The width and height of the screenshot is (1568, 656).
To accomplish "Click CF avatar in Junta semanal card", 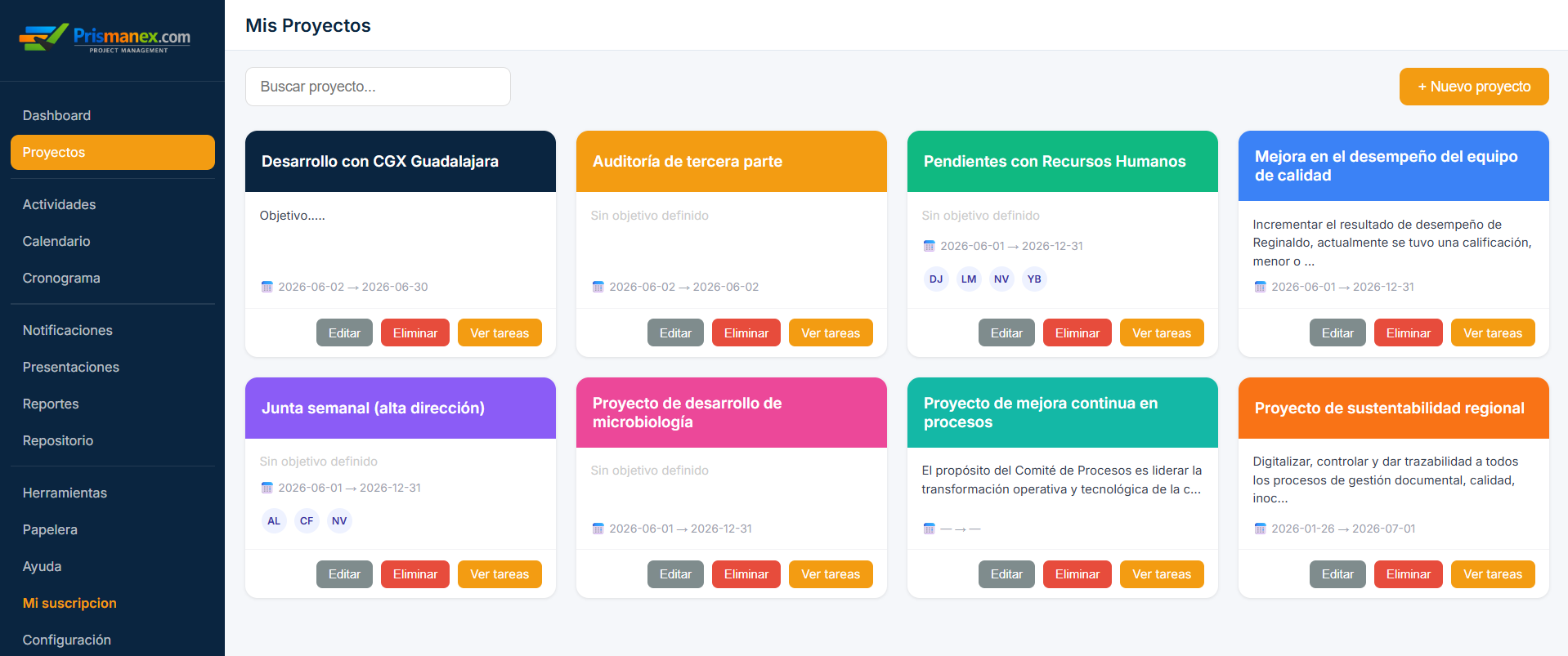I will click(x=307, y=521).
